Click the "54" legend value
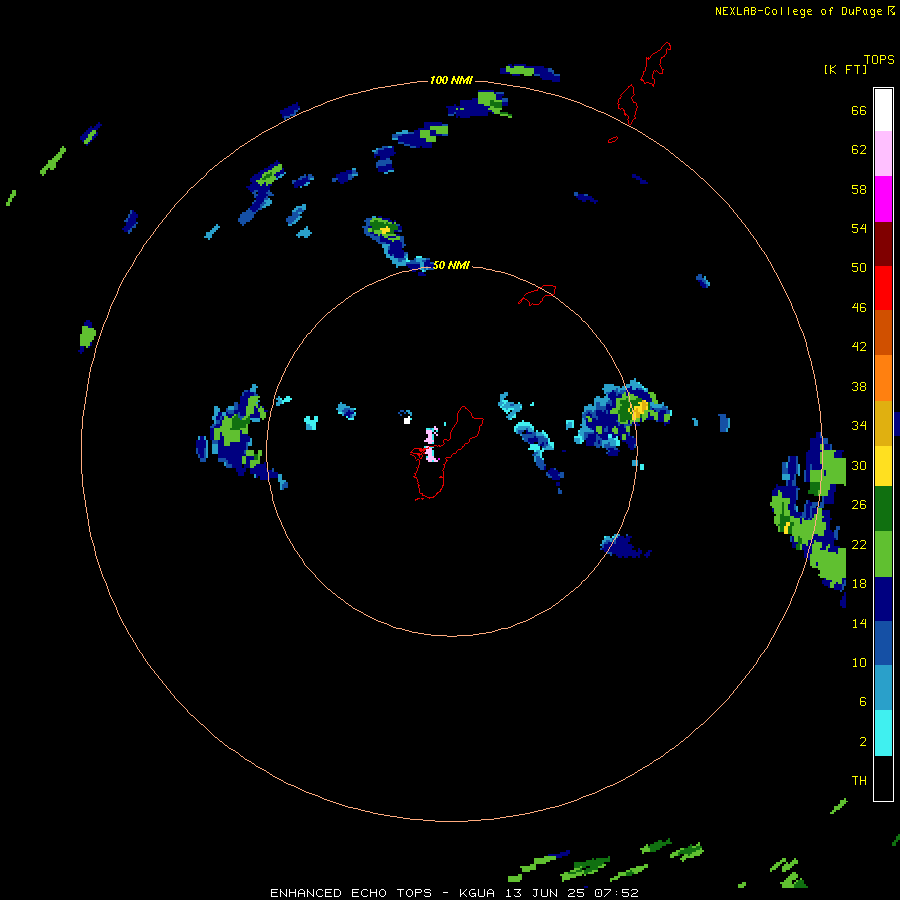The height and width of the screenshot is (900, 900). click(859, 228)
